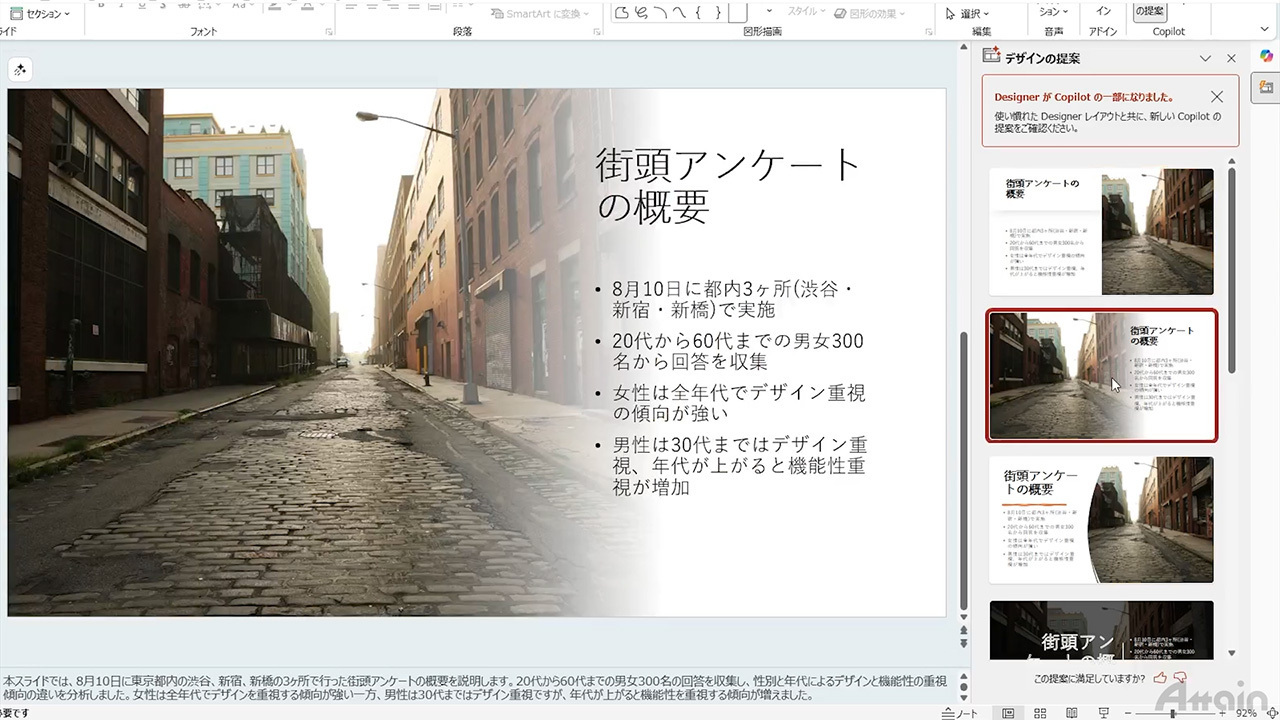
Task: Open the デザインの提案 pane options chevron
Action: tap(1205, 59)
